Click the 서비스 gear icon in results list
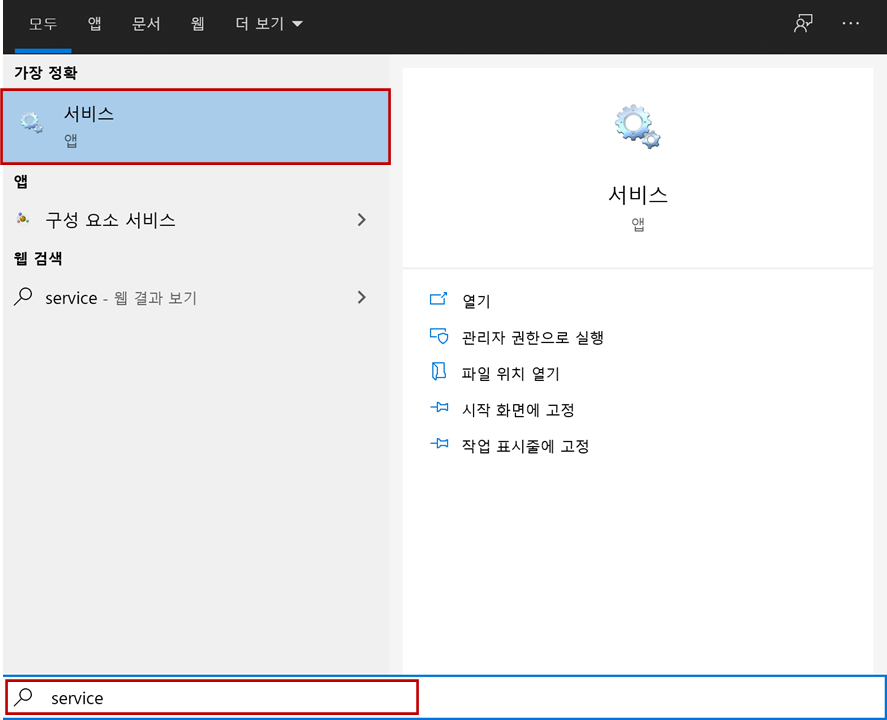The height and width of the screenshot is (720, 887). click(x=31, y=122)
